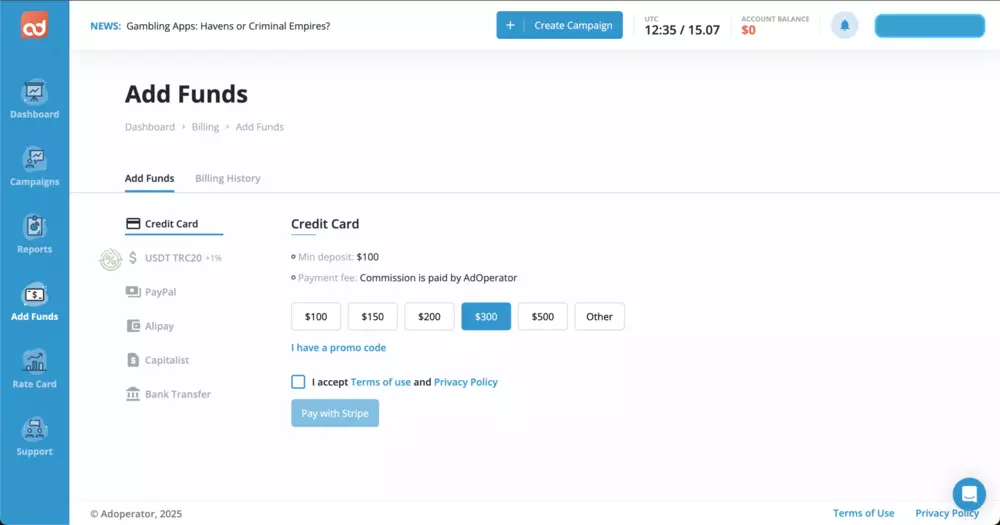Image resolution: width=1000 pixels, height=525 pixels.
Task: Choose Credit Card payment method
Action: (173, 224)
